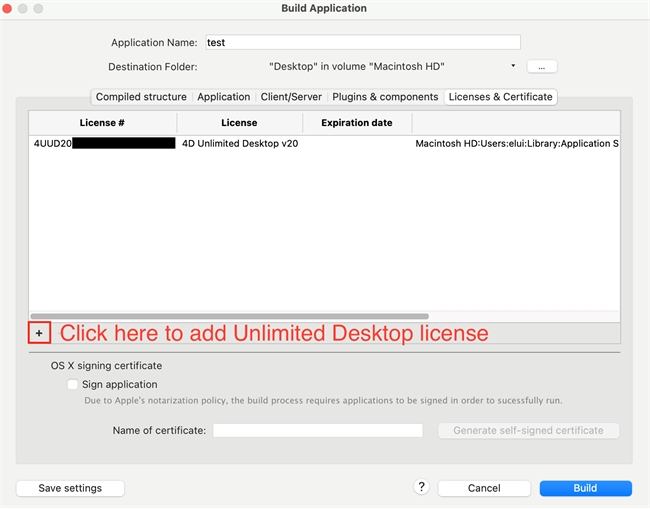
Task: Open the help question mark button
Action: (x=421, y=487)
